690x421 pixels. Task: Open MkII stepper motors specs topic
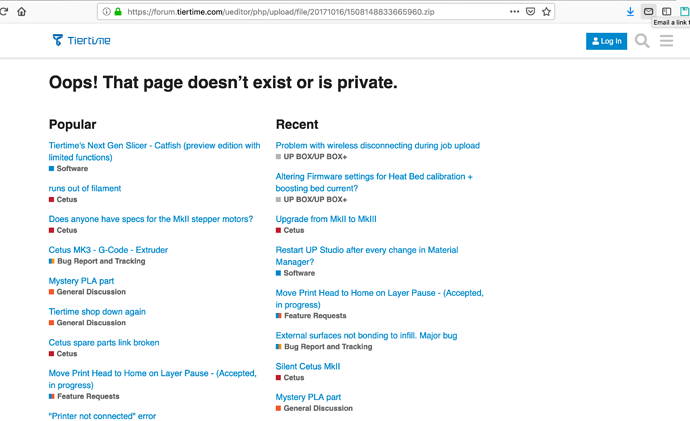tap(150, 219)
